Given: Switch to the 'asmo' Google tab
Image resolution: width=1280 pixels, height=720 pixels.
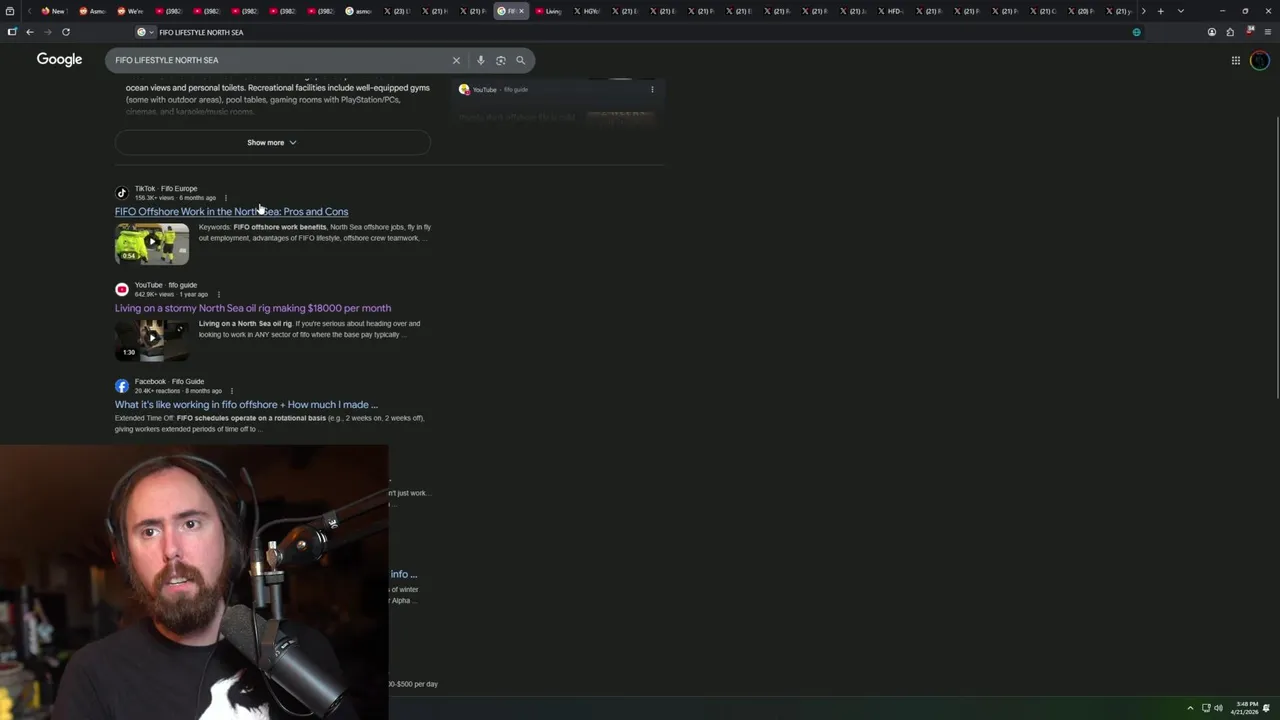Looking at the screenshot, I should tap(358, 11).
